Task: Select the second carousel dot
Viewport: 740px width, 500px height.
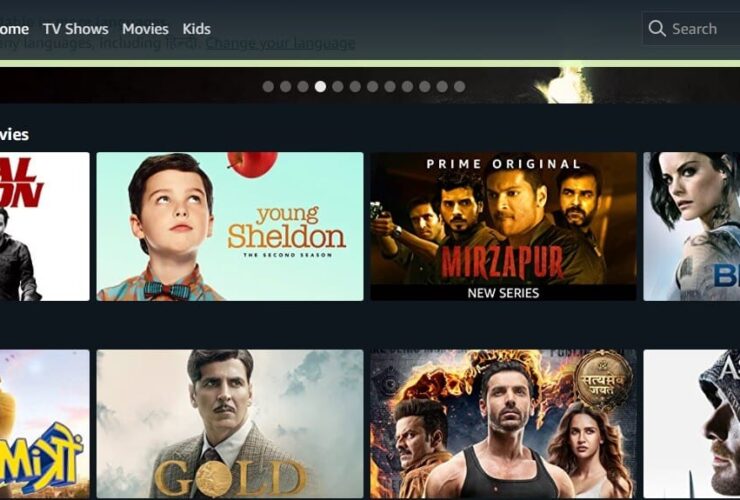Action: click(x=286, y=86)
